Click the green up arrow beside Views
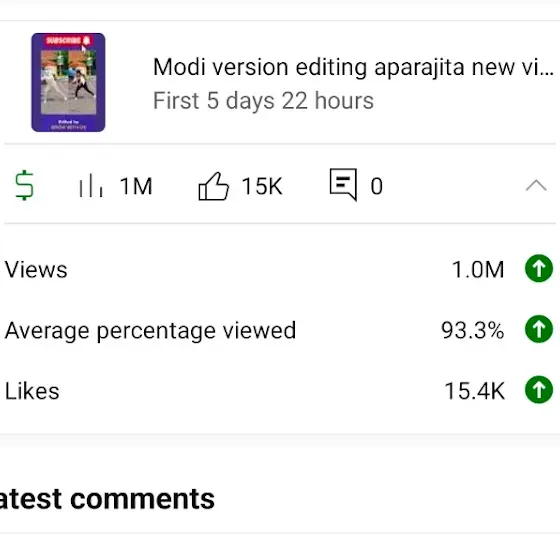 click(539, 268)
